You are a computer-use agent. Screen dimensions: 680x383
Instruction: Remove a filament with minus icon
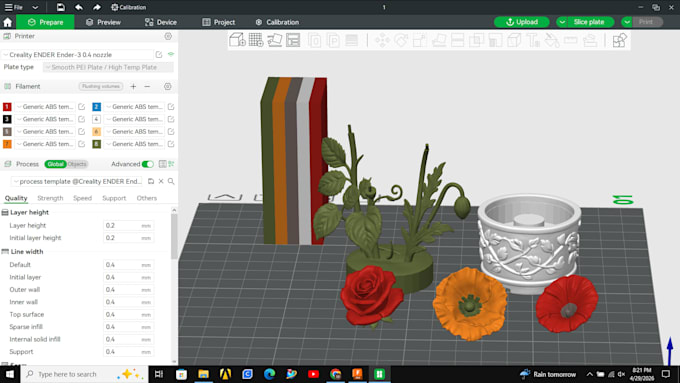[147, 86]
